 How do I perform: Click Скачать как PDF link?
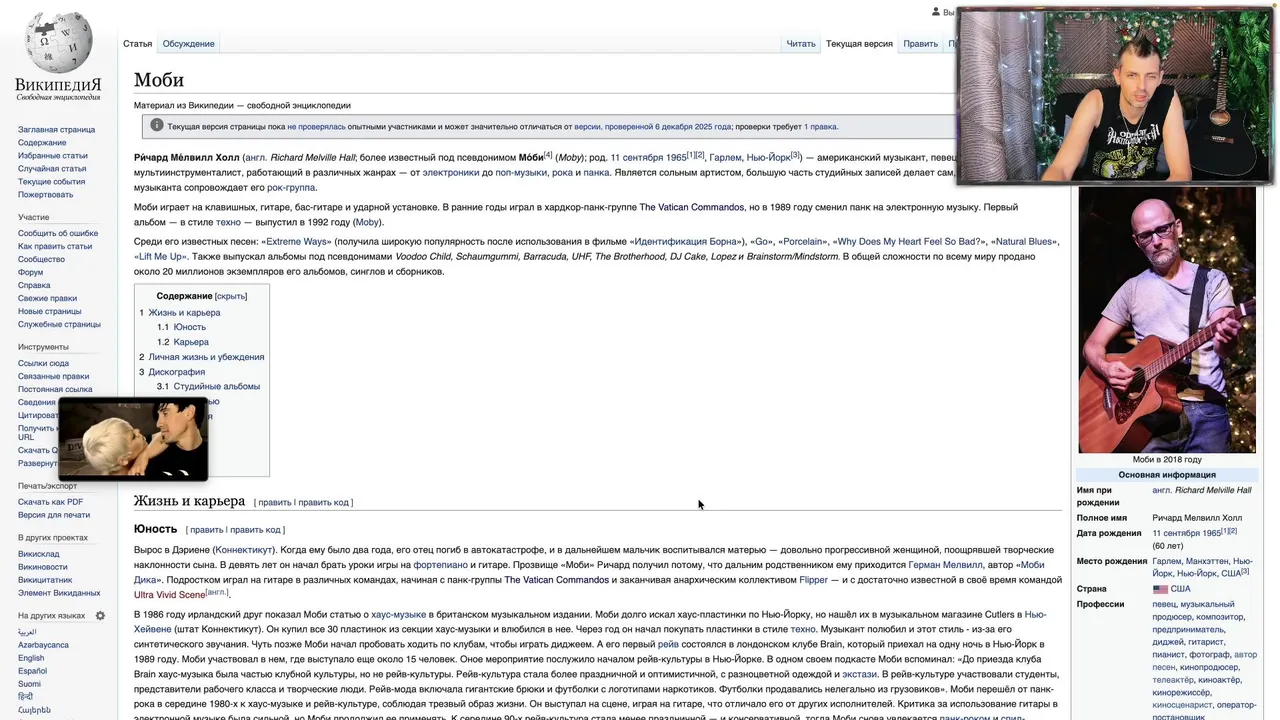click(x=50, y=503)
